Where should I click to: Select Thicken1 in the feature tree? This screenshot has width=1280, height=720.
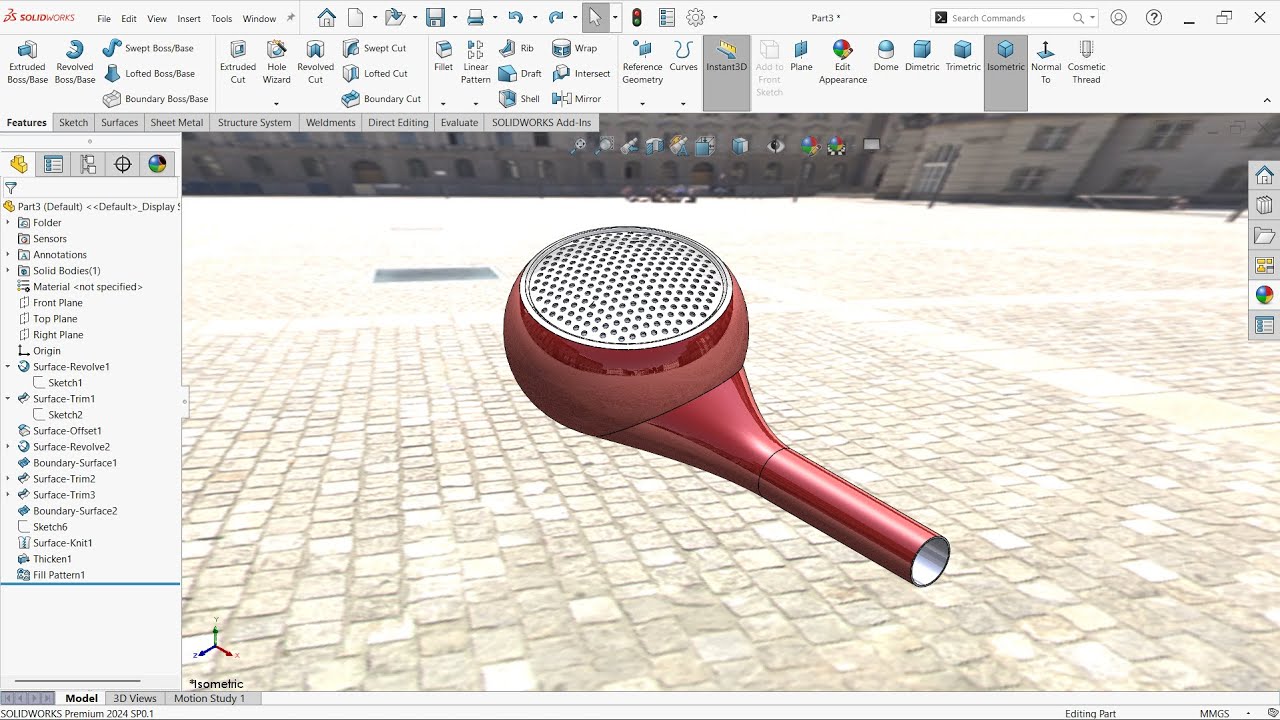click(52, 559)
